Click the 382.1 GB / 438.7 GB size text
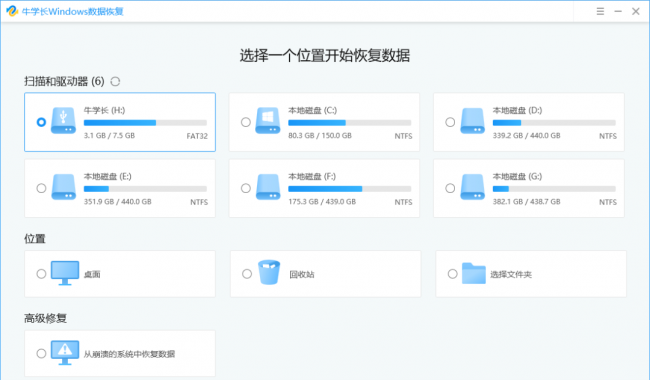 click(x=526, y=202)
